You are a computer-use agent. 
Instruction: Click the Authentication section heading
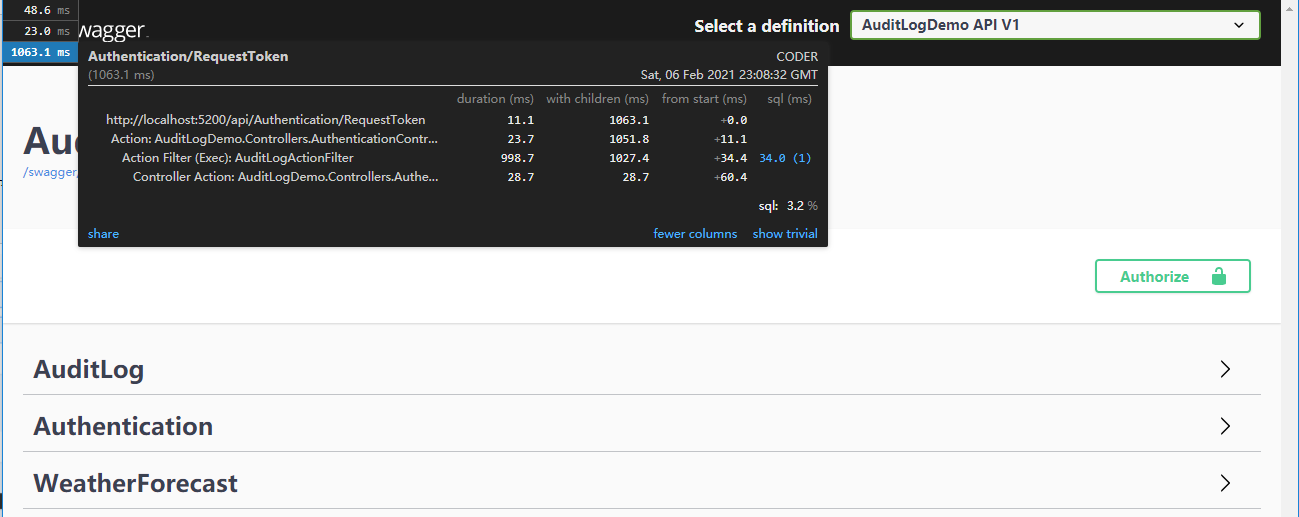pos(123,427)
